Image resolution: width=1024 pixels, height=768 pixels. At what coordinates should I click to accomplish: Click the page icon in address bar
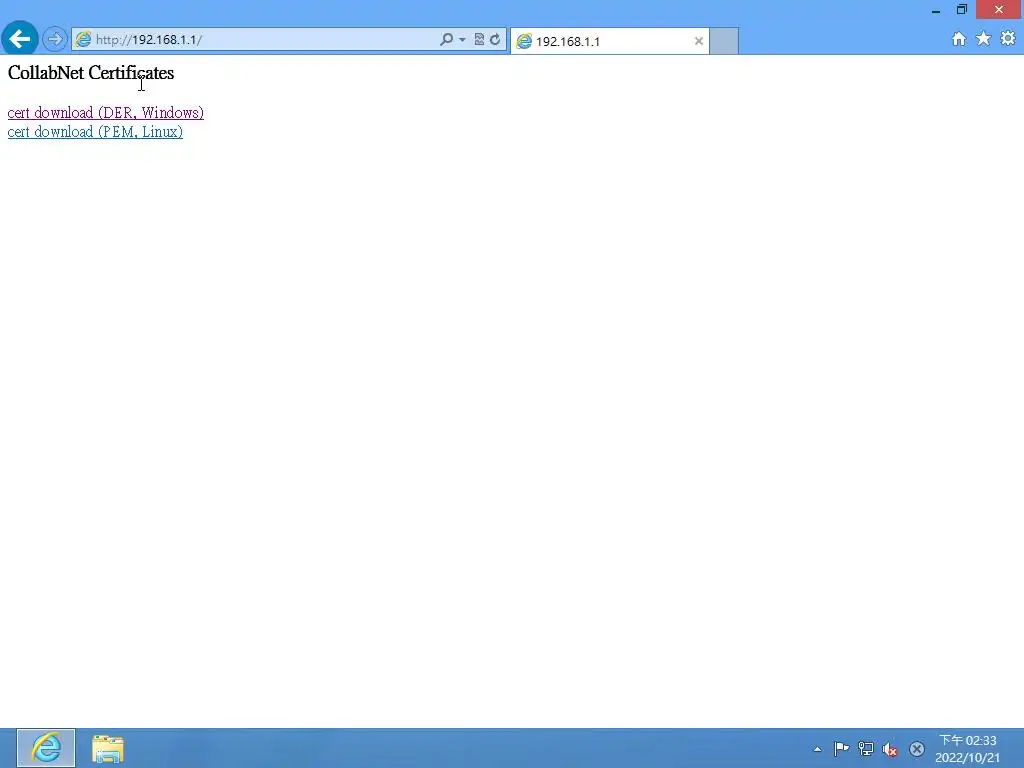pos(83,39)
